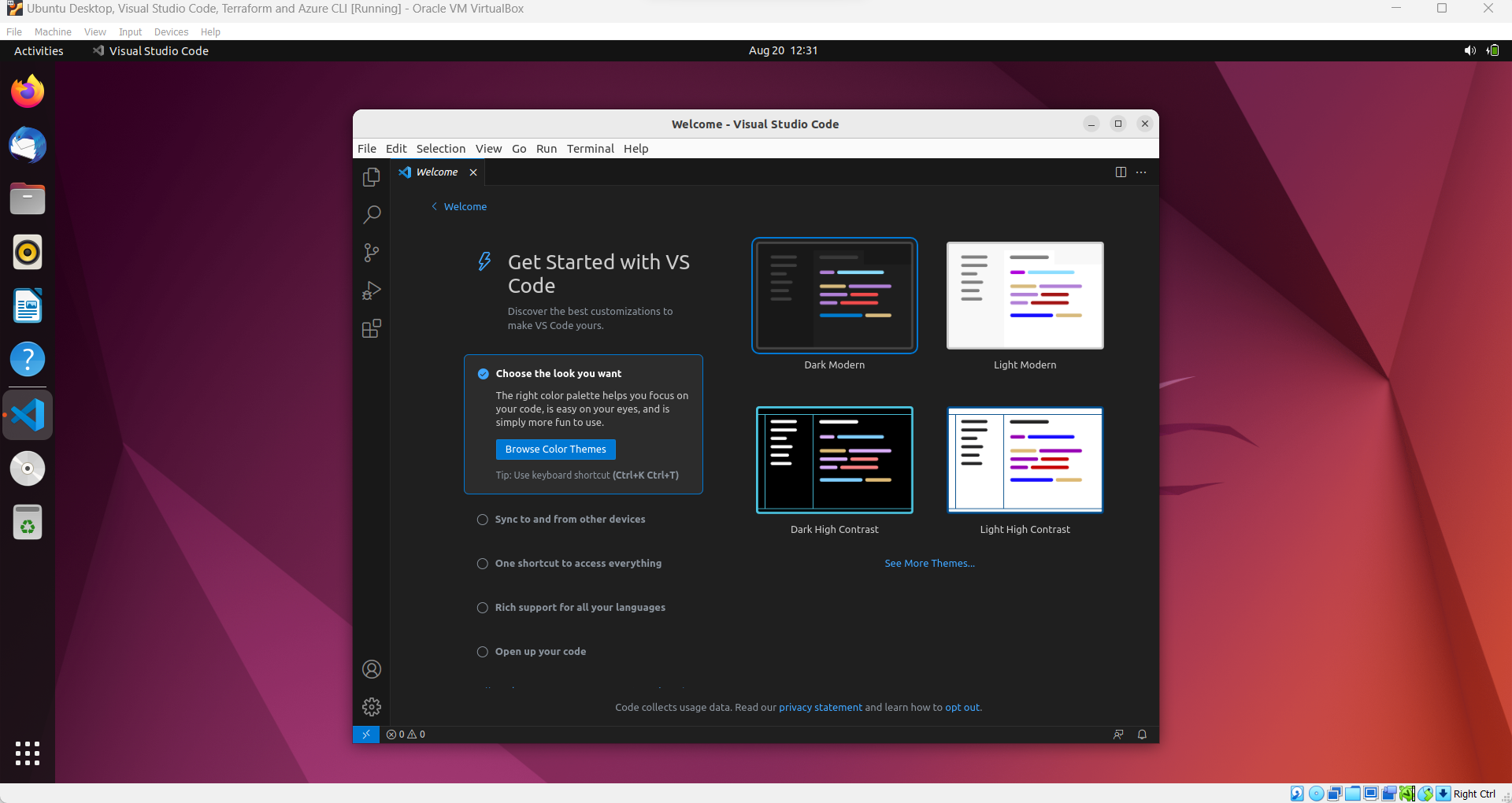The height and width of the screenshot is (803, 1512).
Task: Open the Search icon in the Activity Bar
Action: tap(371, 214)
